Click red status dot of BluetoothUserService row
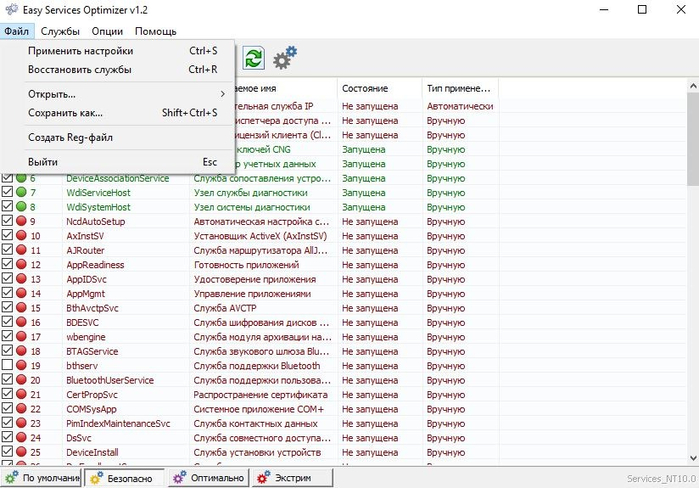699x488 pixels. [21, 379]
